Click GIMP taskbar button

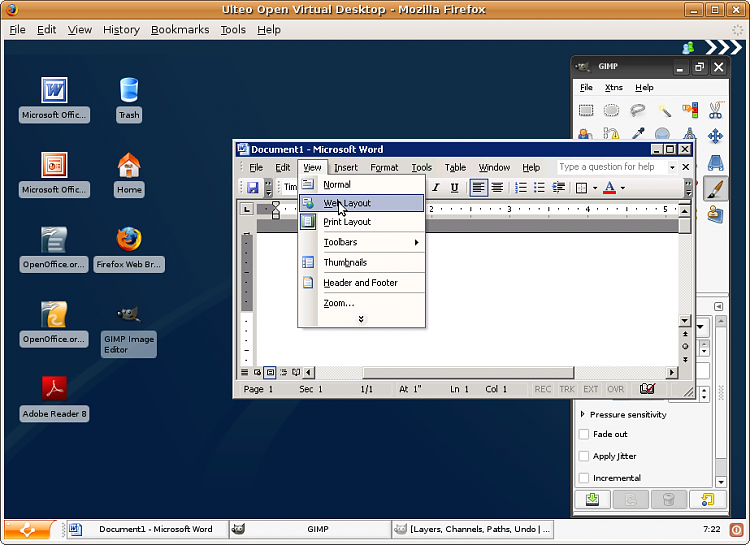tap(309, 529)
